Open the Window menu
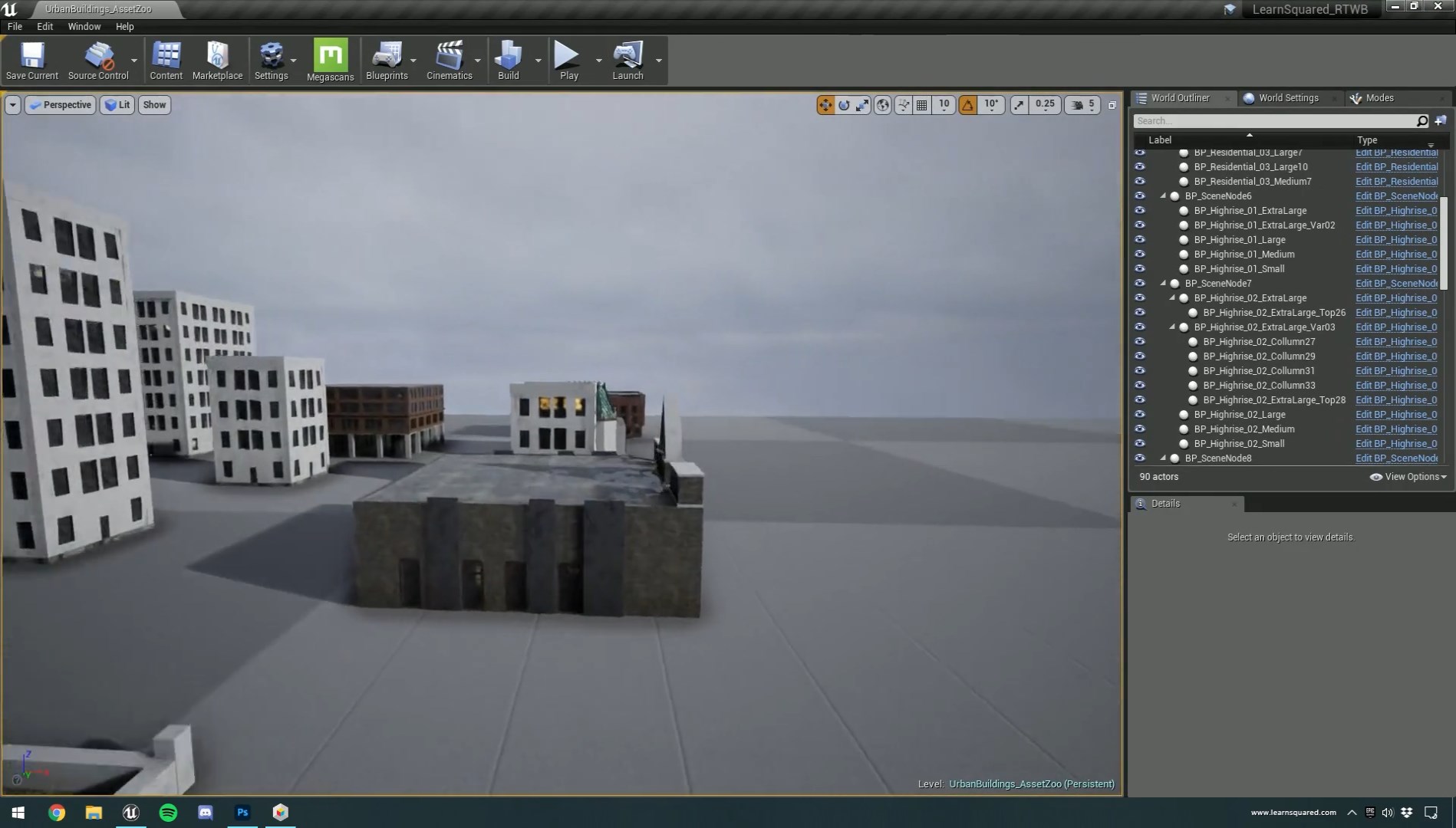Screen dimensions: 1456x828 pyautogui.click(x=84, y=26)
